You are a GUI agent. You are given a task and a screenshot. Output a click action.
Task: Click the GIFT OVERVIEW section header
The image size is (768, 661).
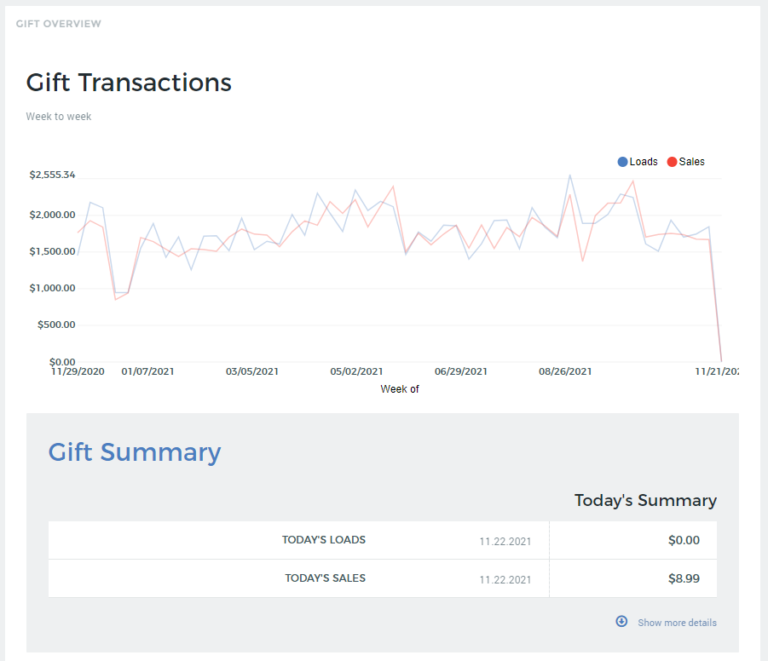click(x=58, y=23)
